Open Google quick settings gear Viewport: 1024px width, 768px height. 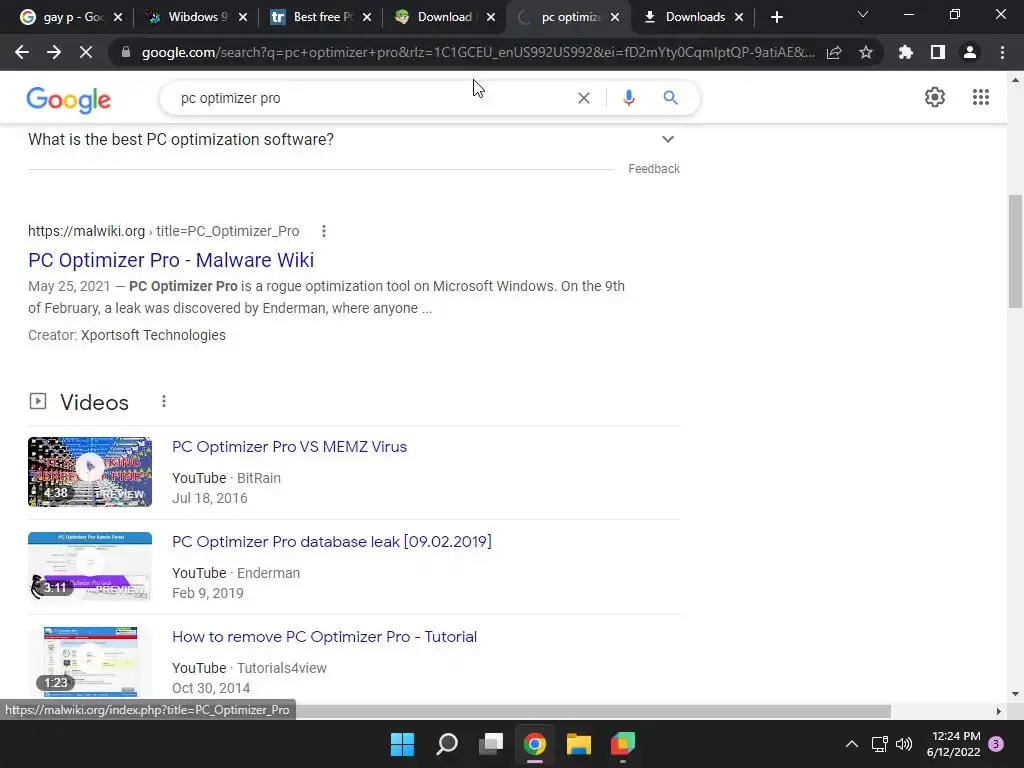(935, 97)
